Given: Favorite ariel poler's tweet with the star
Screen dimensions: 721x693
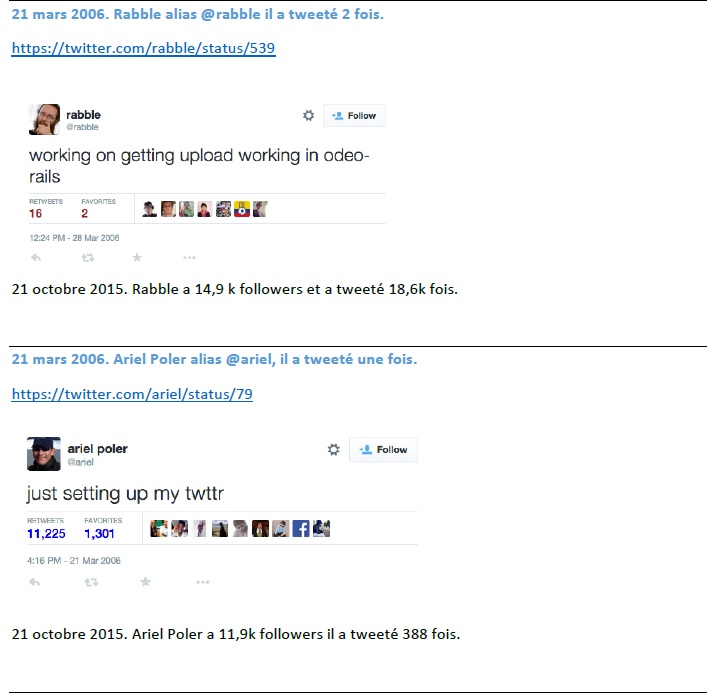Looking at the screenshot, I should 145,582.
